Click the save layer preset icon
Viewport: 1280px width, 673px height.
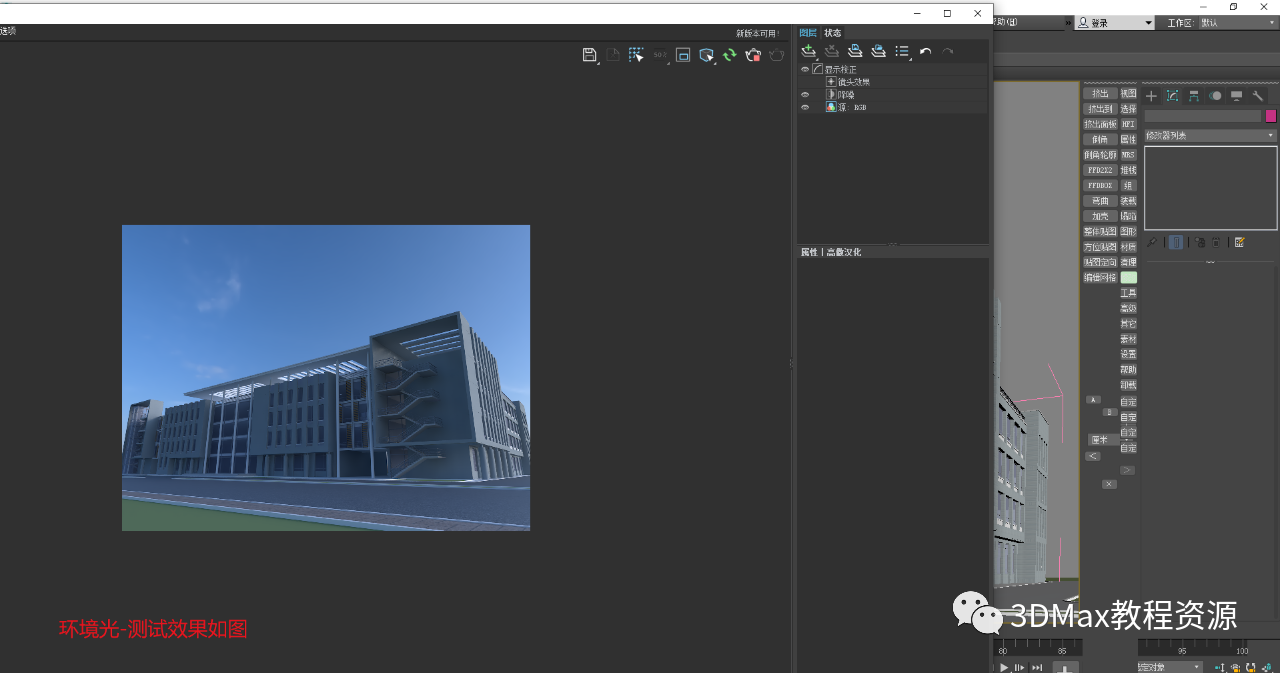pyautogui.click(x=855, y=51)
